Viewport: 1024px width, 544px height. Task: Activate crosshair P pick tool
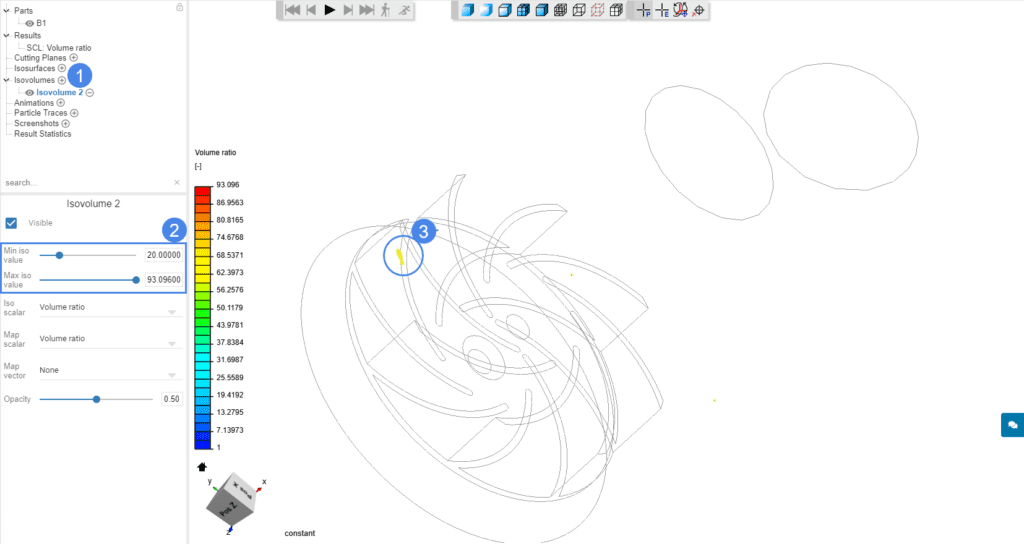[643, 10]
